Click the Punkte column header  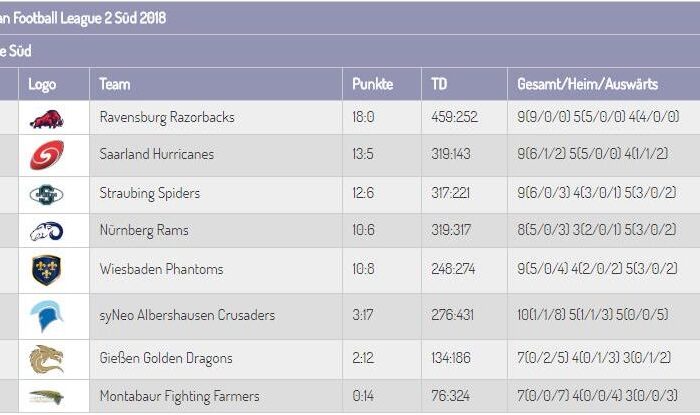[372, 85]
